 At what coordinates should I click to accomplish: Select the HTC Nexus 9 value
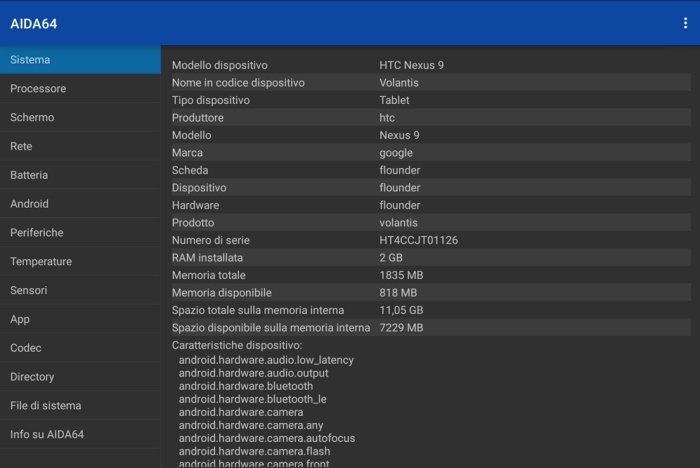tap(412, 65)
